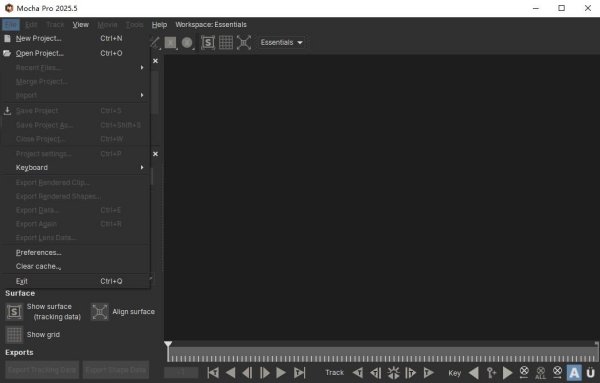The width and height of the screenshot is (600, 383).
Task: Click the Show grid icon in Surface panel
Action: click(x=14, y=335)
